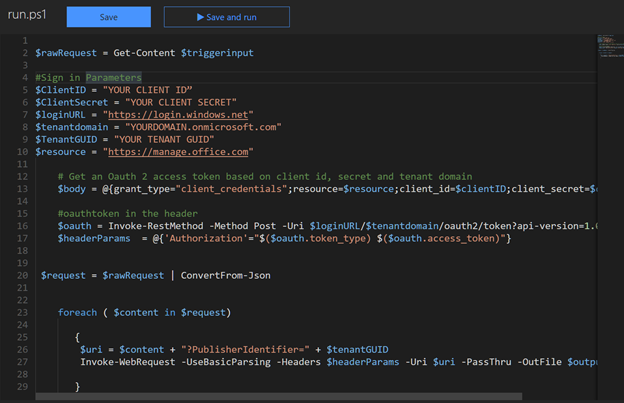Click the $tenantdomain variable on line 8

click(72, 127)
